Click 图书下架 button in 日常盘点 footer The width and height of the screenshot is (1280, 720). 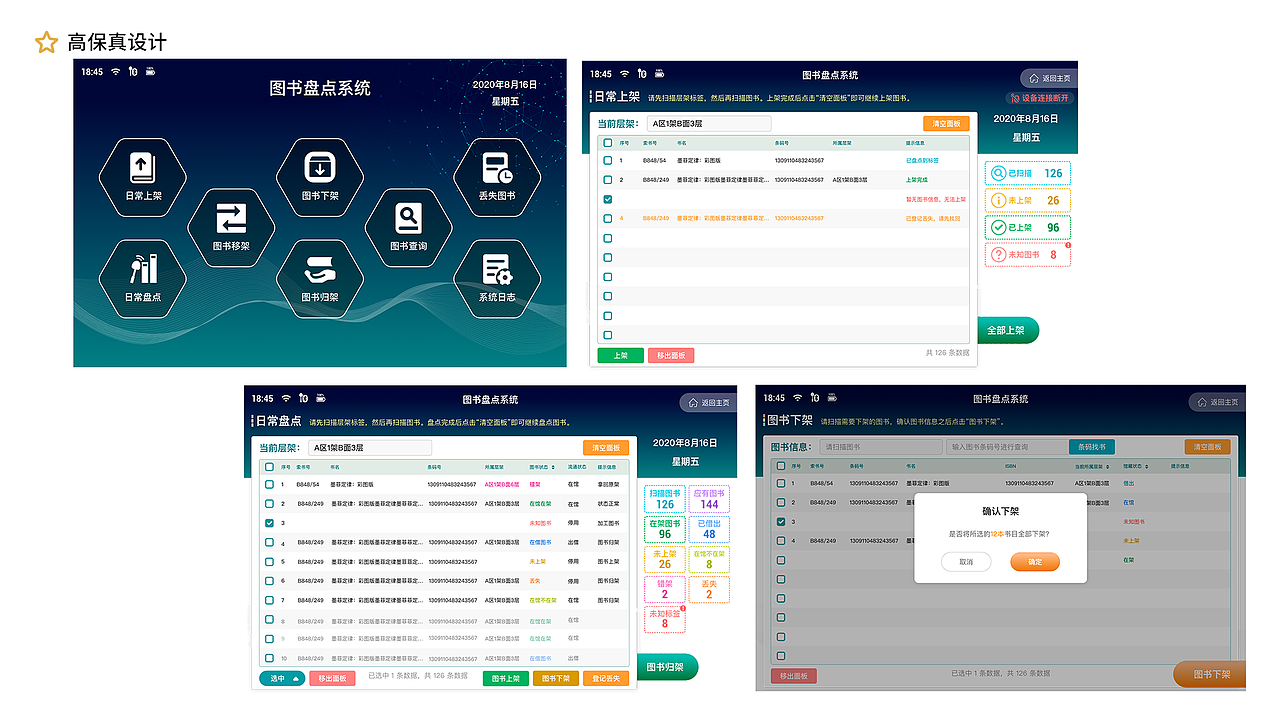click(x=556, y=678)
